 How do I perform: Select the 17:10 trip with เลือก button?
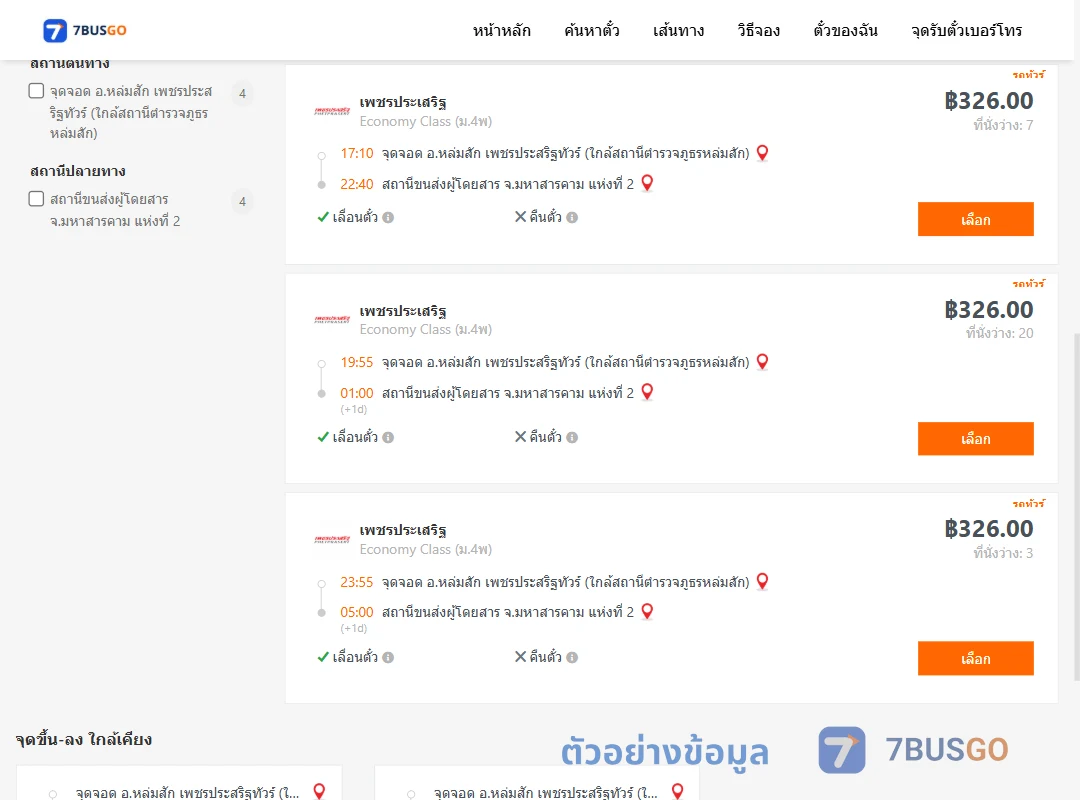[x=975, y=219]
